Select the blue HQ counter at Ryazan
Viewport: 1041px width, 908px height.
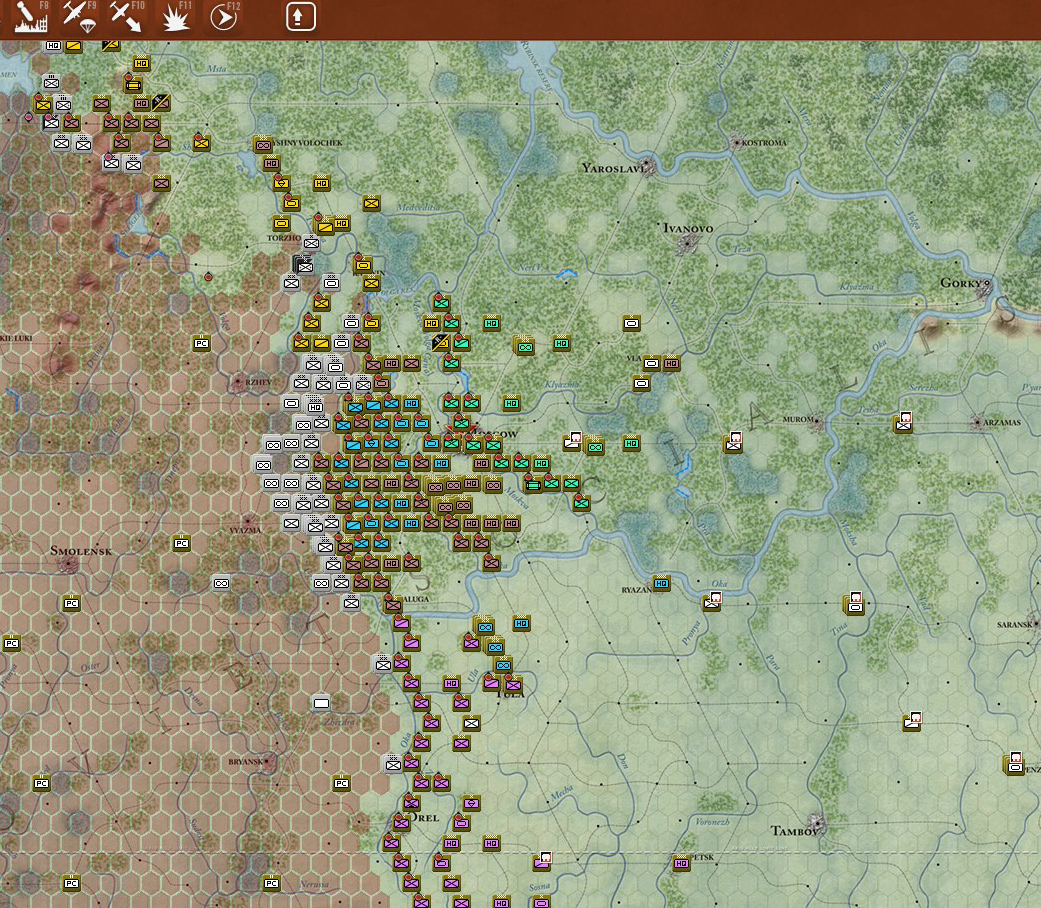661,583
